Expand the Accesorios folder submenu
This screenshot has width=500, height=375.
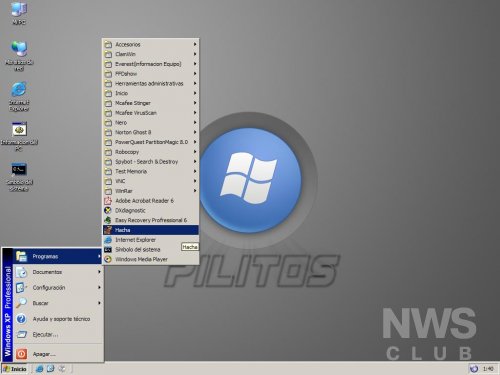click(151, 44)
